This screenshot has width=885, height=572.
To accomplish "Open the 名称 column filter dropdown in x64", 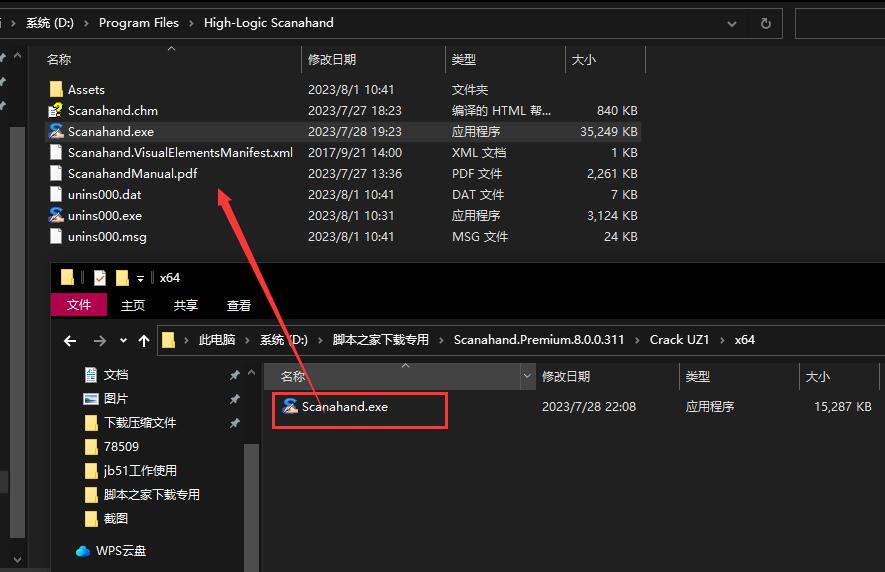I will [x=527, y=376].
